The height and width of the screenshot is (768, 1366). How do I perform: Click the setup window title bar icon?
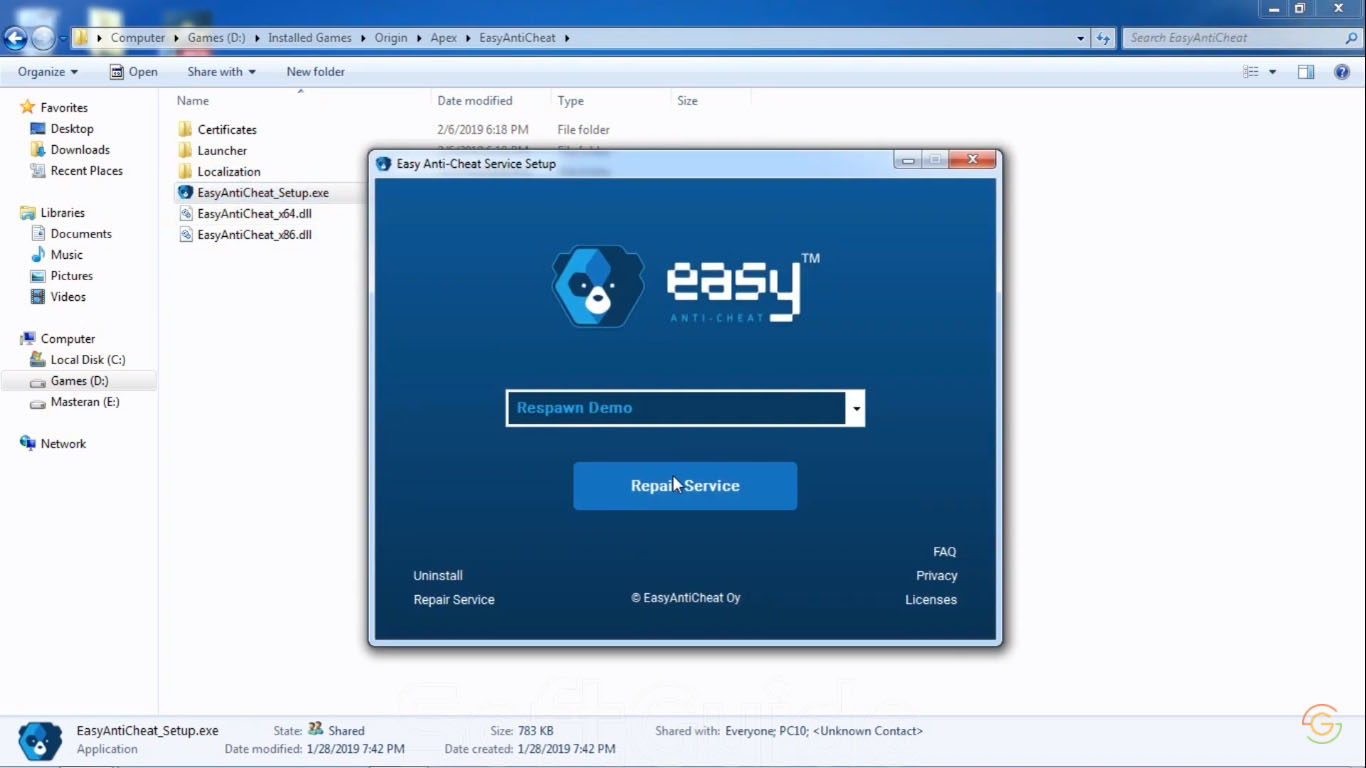tap(383, 164)
